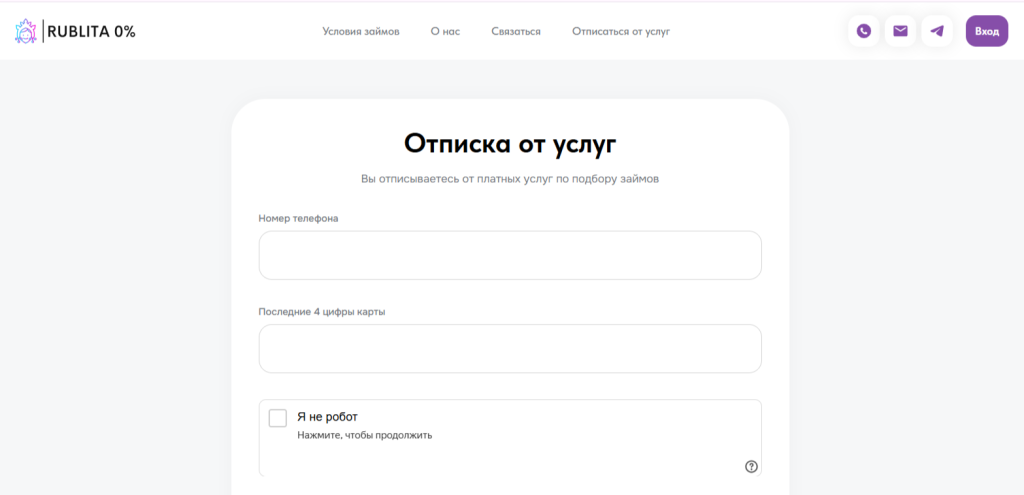Click the captcha help question-mark icon
Viewport: 1024px width, 495px height.
[x=751, y=466]
